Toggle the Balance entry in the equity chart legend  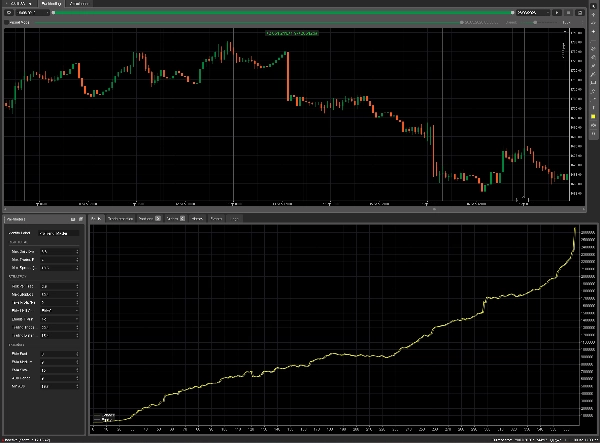click(104, 415)
